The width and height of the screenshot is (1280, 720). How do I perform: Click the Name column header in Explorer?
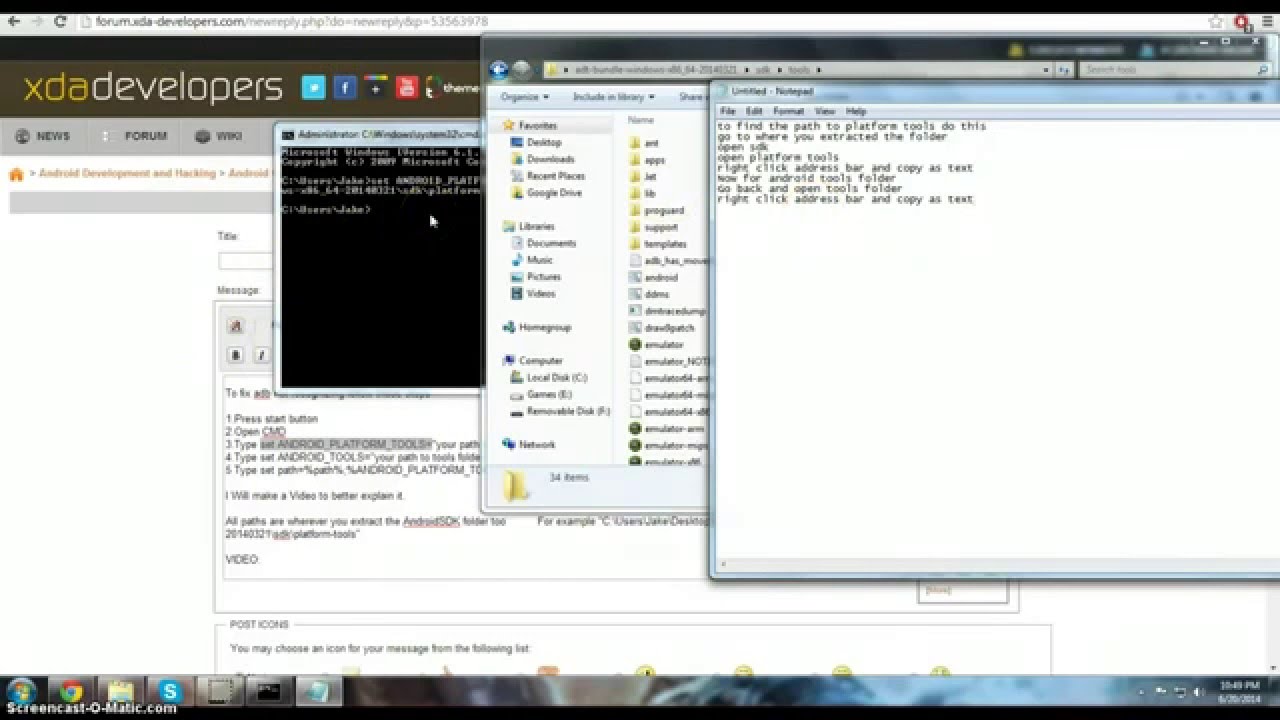(641, 120)
